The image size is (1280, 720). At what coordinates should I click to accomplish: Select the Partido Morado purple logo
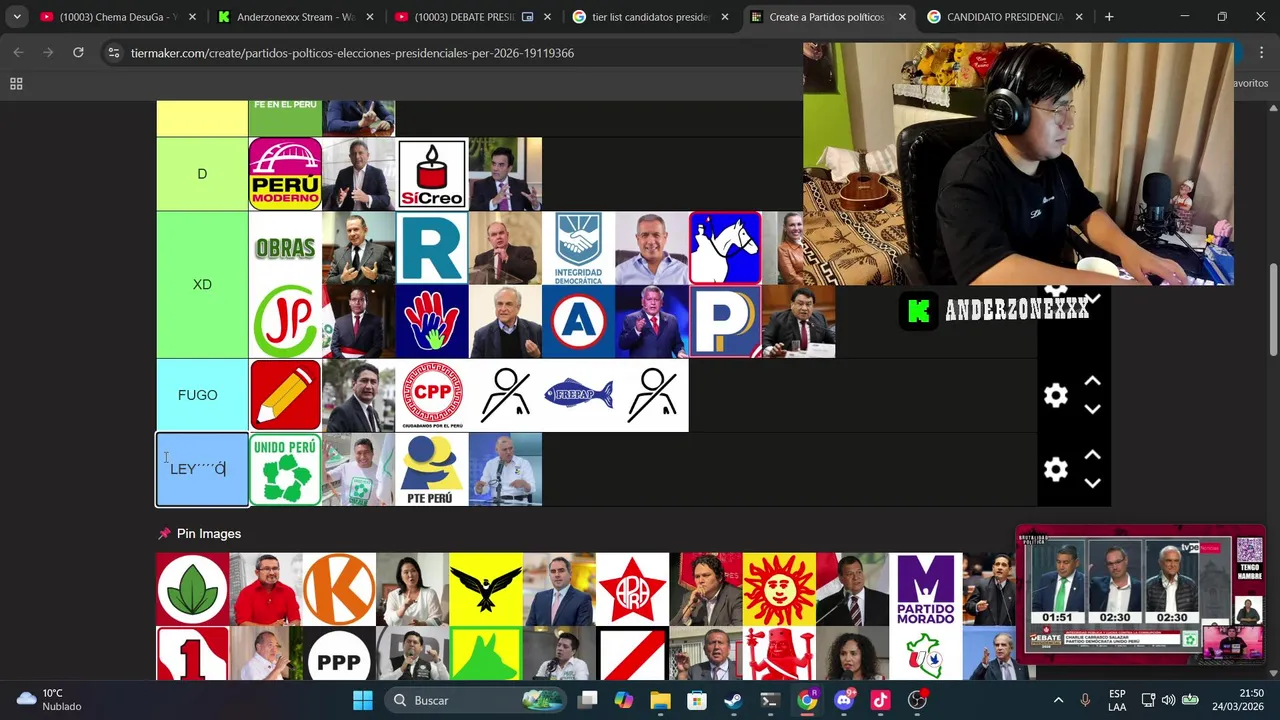(x=925, y=589)
